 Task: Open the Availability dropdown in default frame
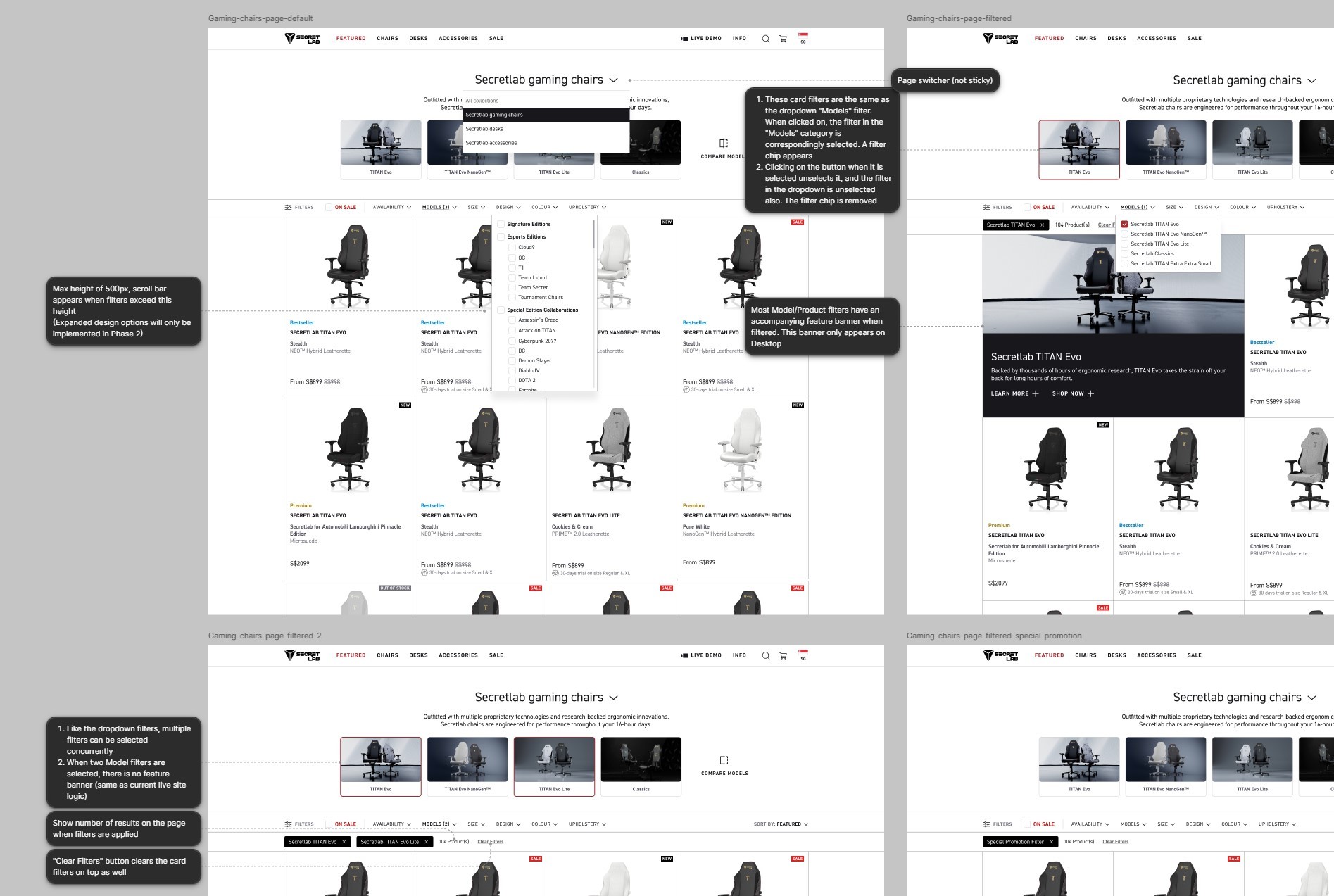[392, 208]
